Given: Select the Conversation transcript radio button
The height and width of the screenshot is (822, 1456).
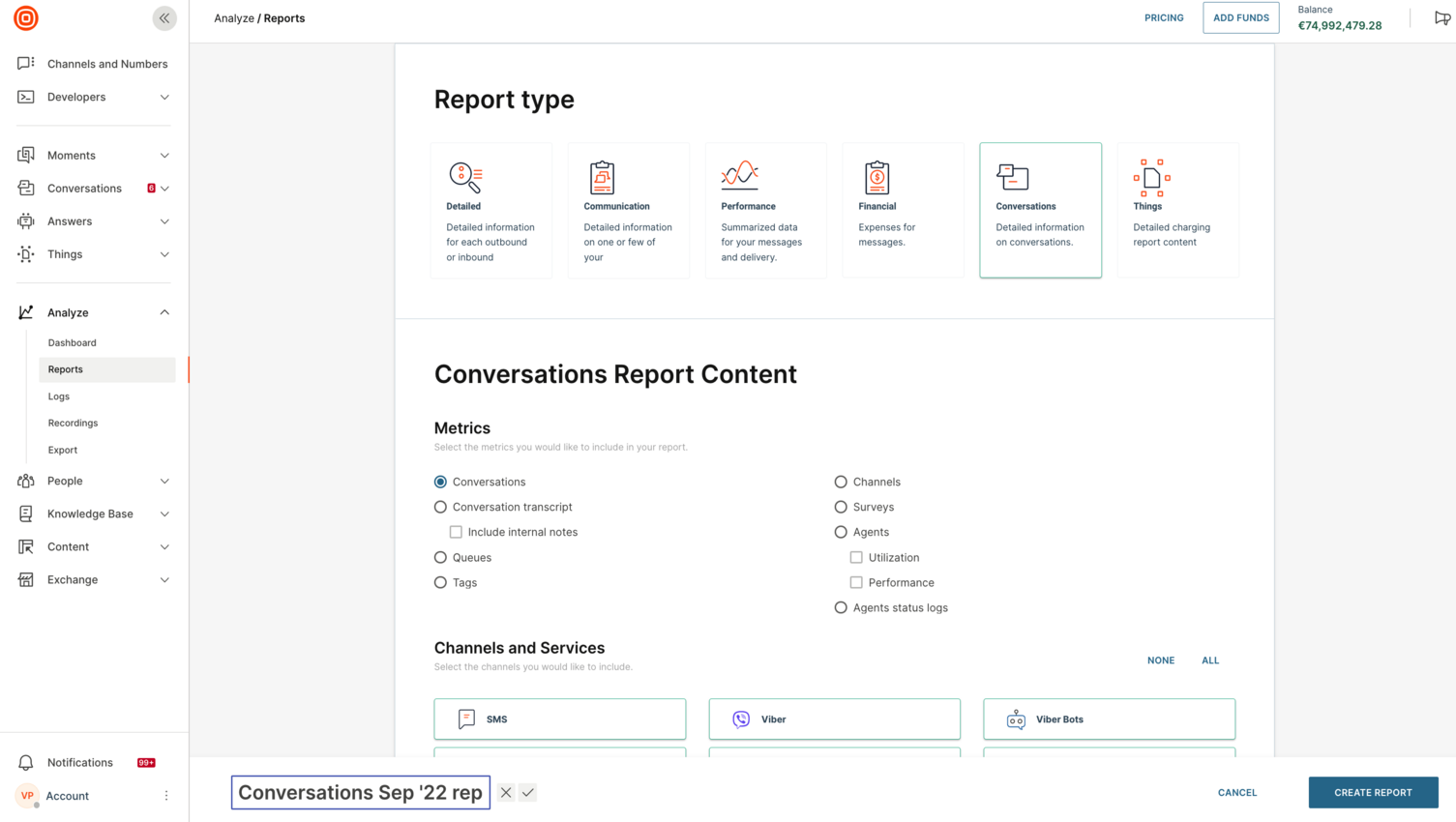Looking at the screenshot, I should click(440, 506).
